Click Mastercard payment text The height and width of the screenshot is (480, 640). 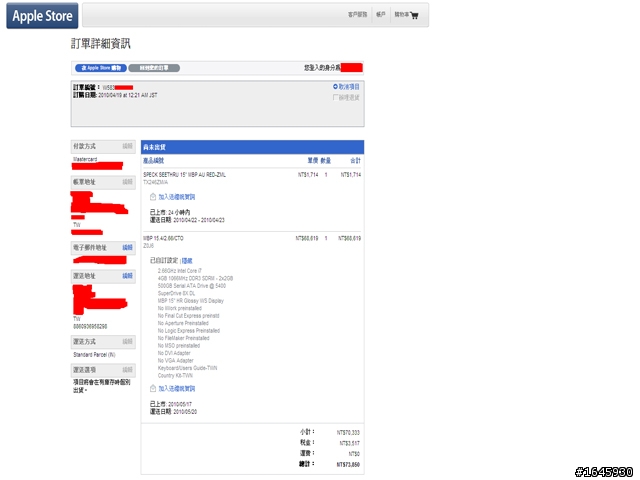(x=85, y=159)
